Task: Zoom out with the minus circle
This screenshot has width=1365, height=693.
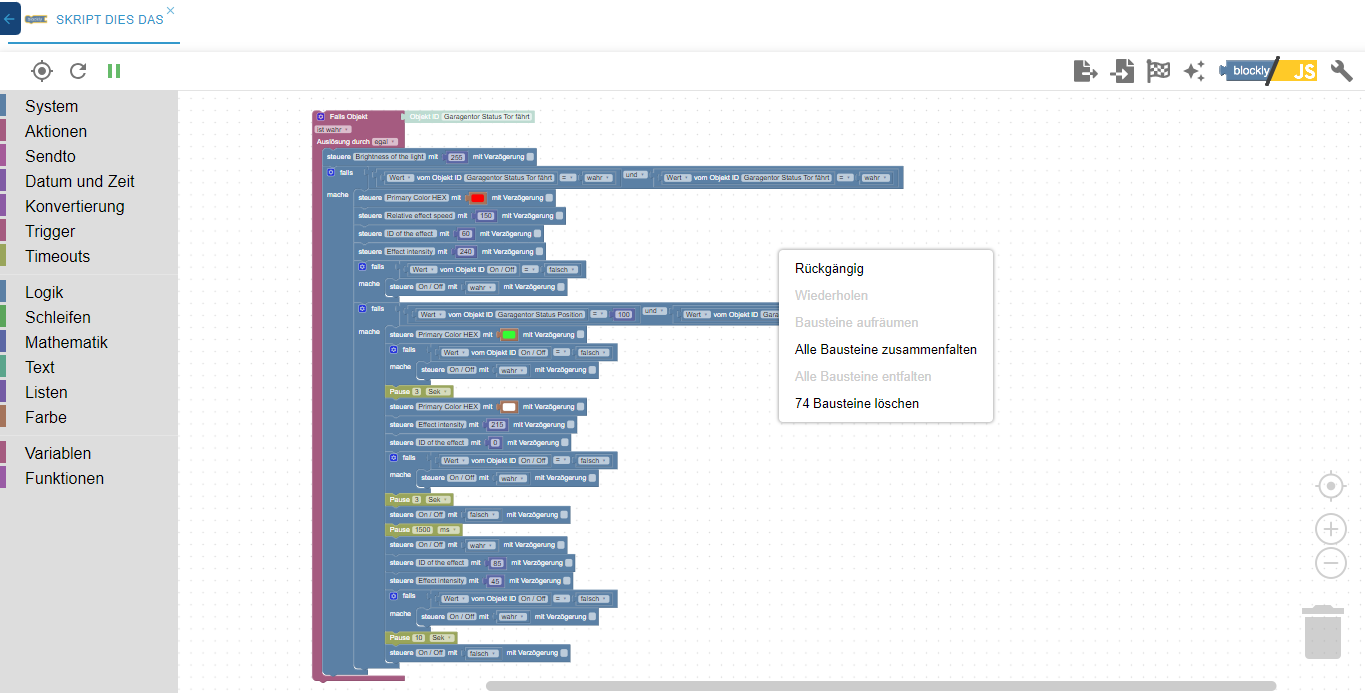Action: (x=1331, y=563)
